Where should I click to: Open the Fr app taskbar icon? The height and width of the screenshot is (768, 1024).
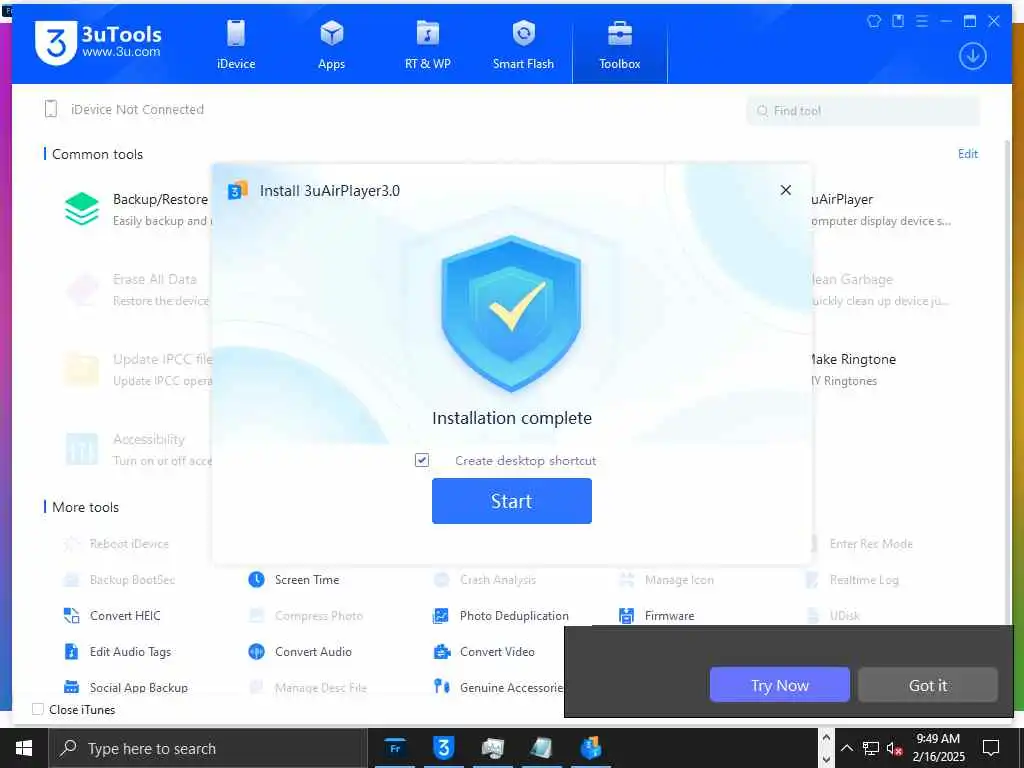click(394, 748)
